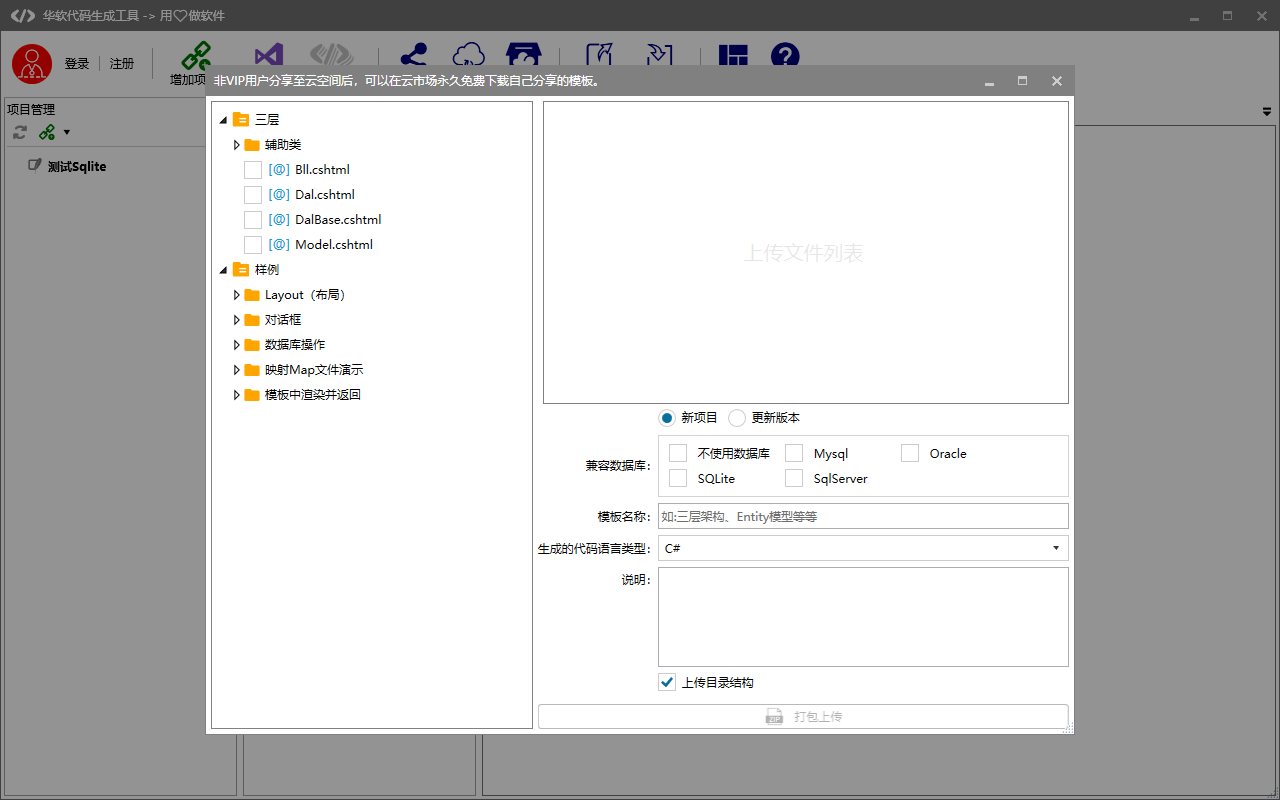Check the 不使用数据库 checkbox
Screen dimensions: 1280x800
(x=678, y=453)
